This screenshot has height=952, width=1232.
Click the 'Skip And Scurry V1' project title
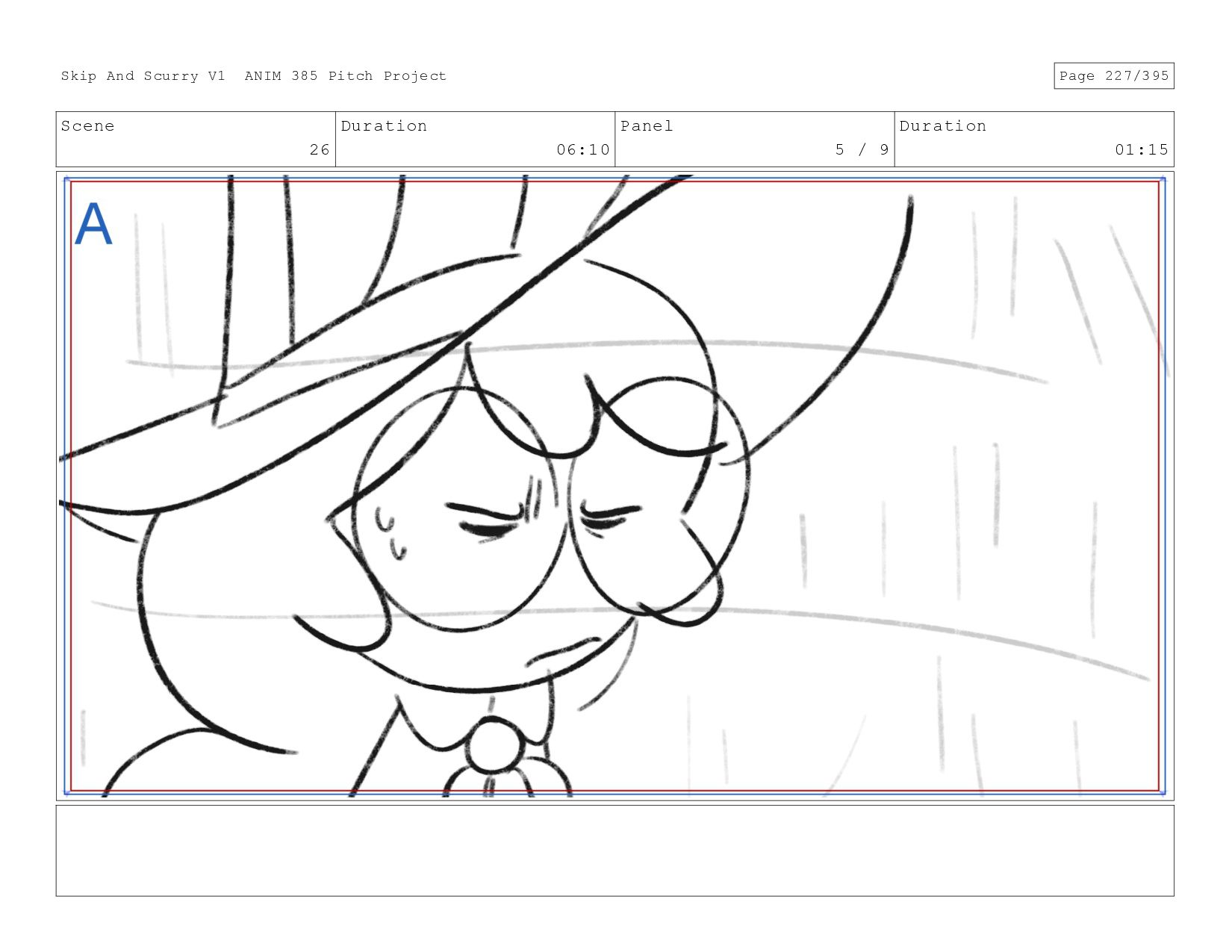pyautogui.click(x=143, y=76)
